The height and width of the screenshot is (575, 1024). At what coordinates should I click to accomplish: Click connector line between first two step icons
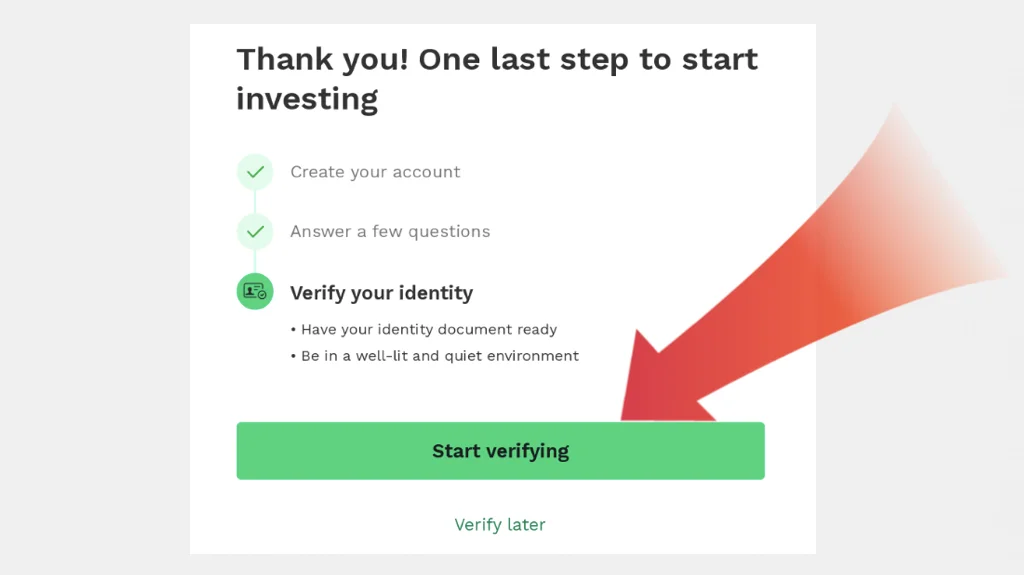tap(255, 202)
